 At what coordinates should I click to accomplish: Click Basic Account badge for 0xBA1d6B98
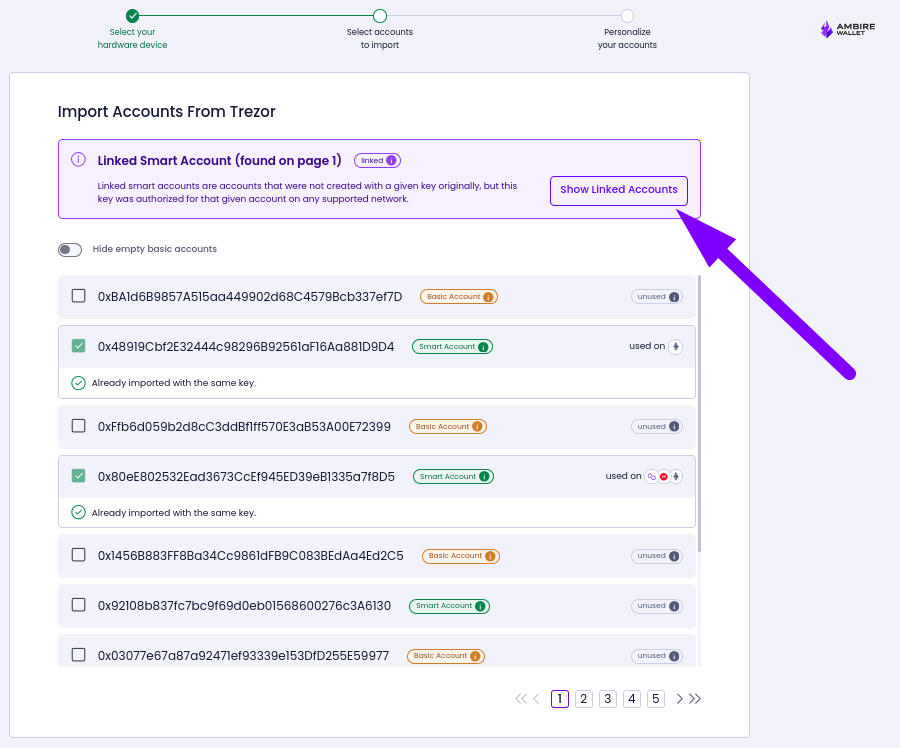pos(459,297)
